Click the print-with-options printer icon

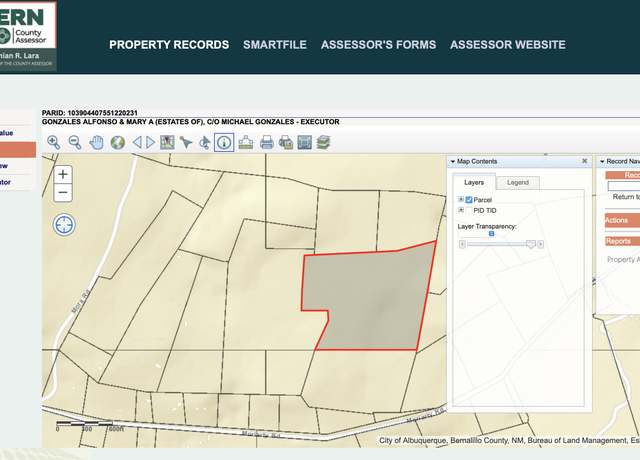286,142
